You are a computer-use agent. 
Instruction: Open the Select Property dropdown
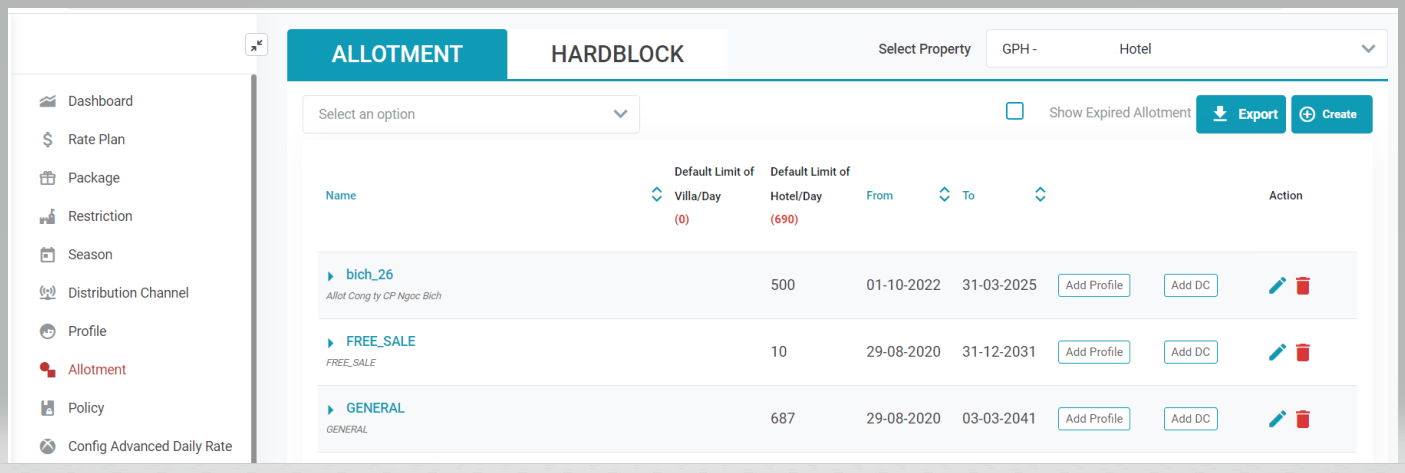click(x=1186, y=49)
